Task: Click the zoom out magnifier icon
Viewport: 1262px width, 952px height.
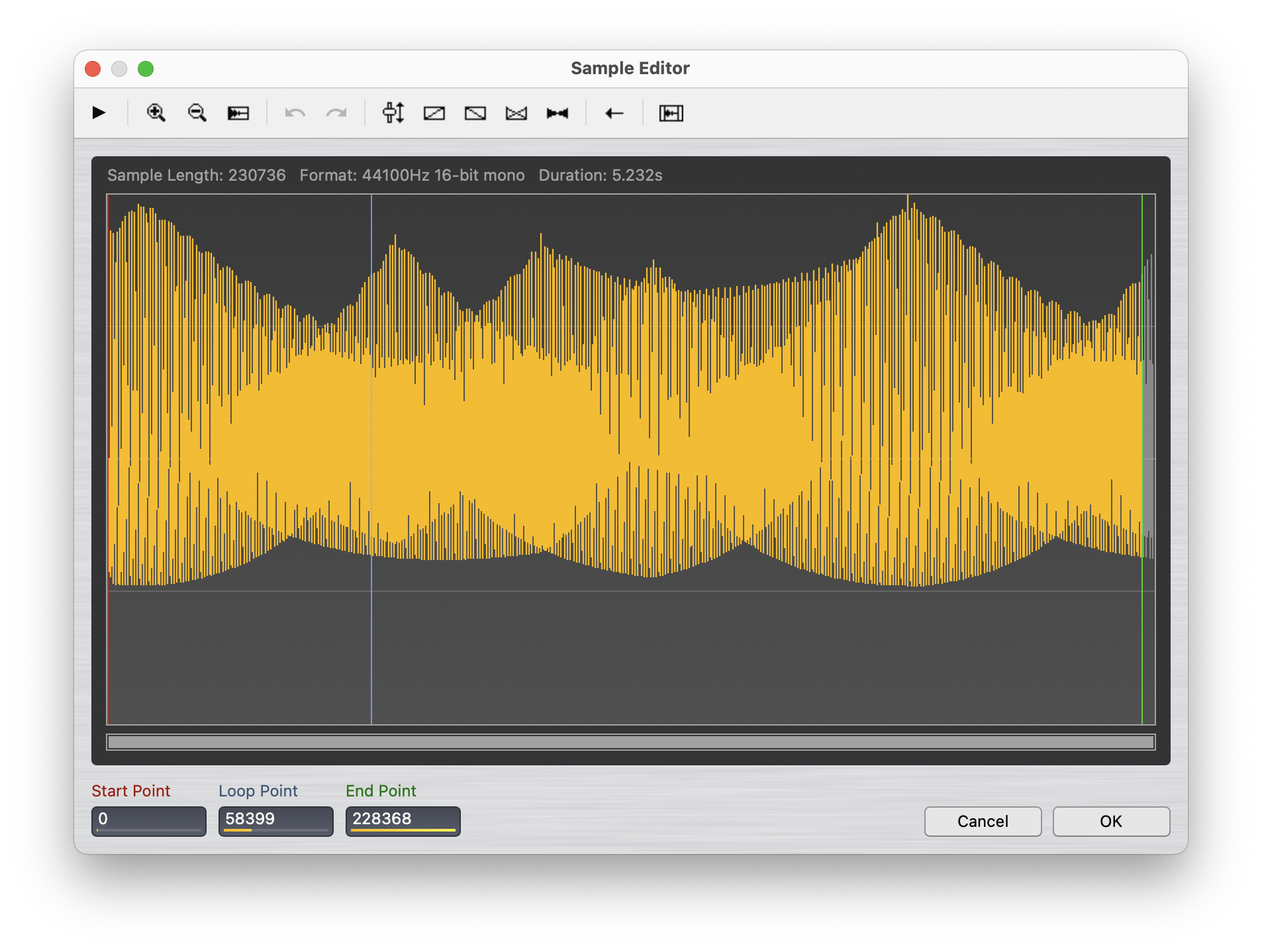Action: (197, 113)
